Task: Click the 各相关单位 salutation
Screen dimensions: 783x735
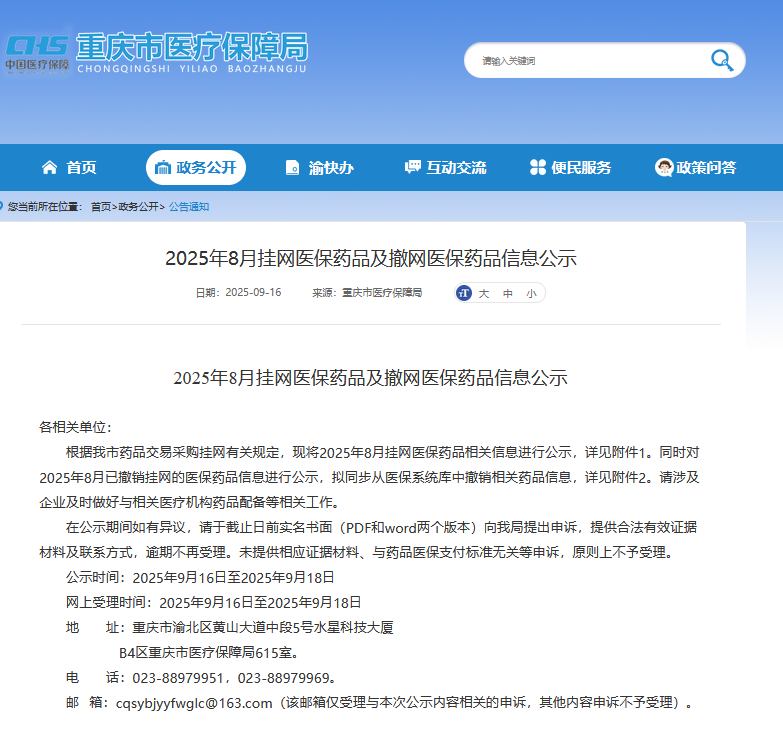Action: pos(75,427)
